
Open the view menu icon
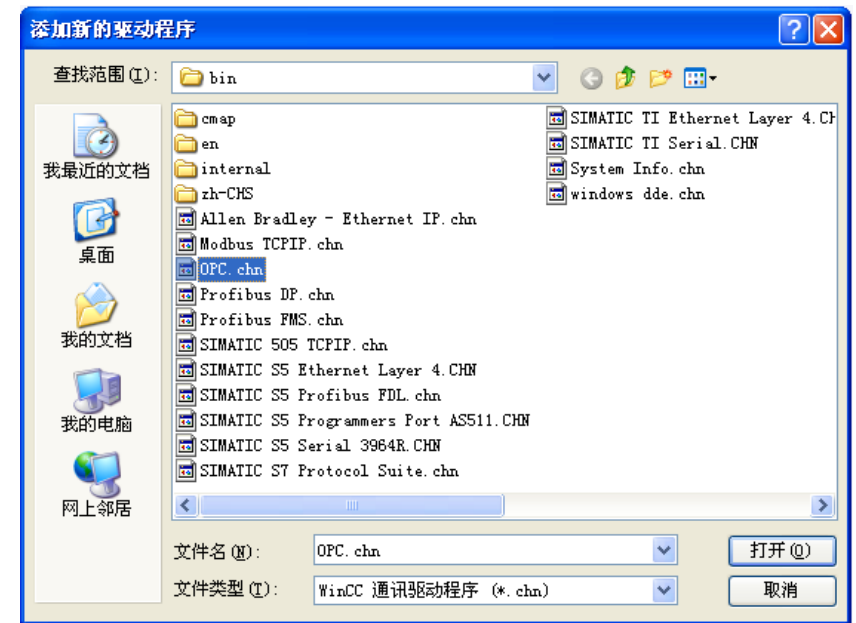tap(700, 78)
